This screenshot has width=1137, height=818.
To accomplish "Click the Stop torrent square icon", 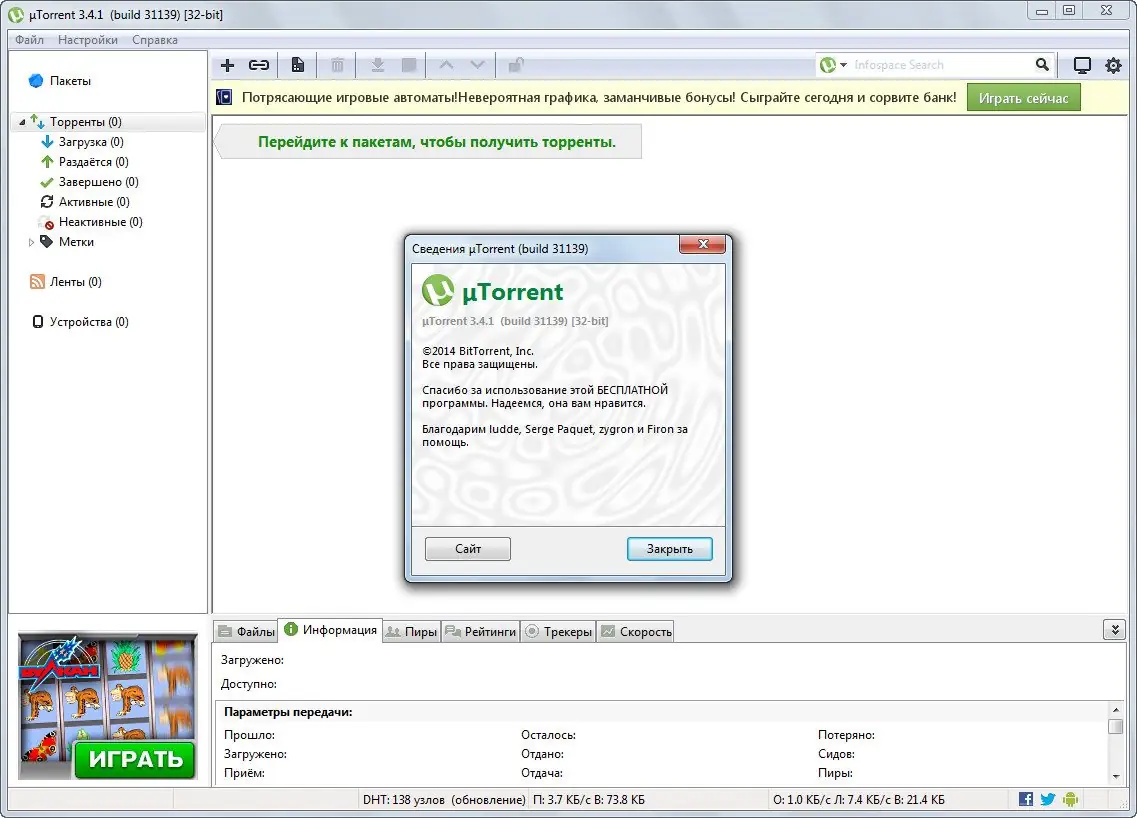I will [409, 65].
